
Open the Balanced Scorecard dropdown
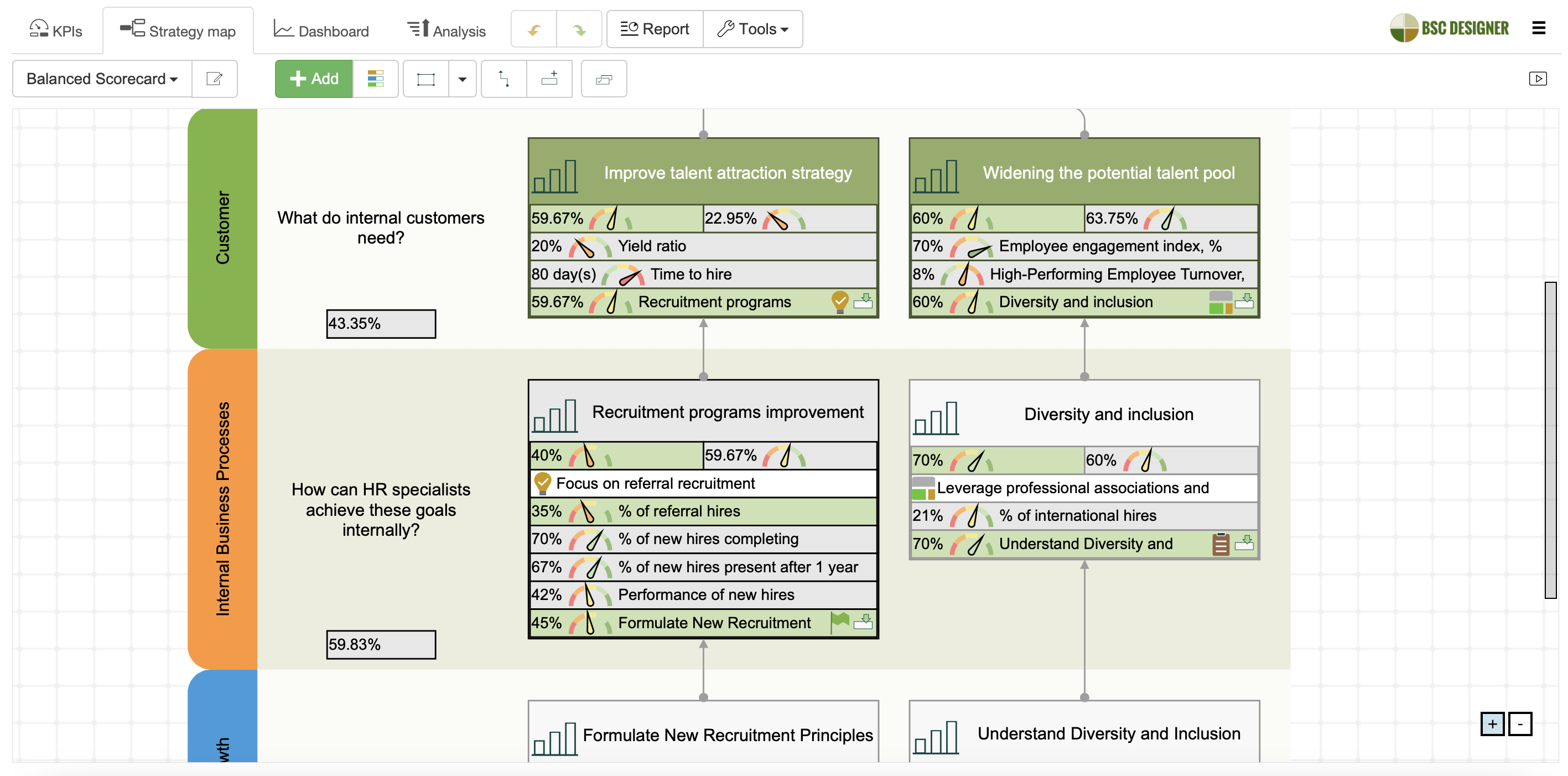point(102,79)
